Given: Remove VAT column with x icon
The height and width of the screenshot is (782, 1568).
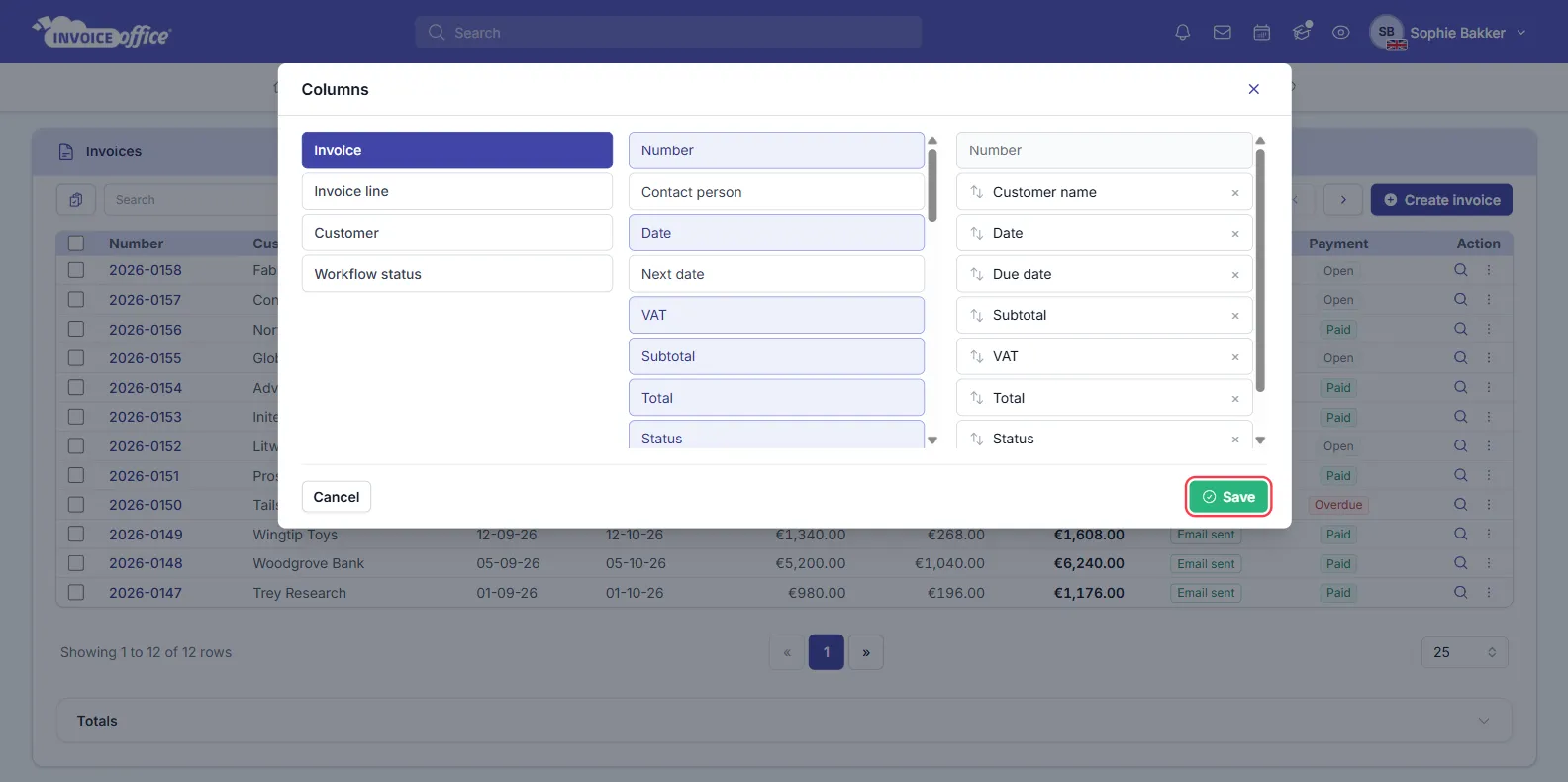Looking at the screenshot, I should pos(1235,357).
